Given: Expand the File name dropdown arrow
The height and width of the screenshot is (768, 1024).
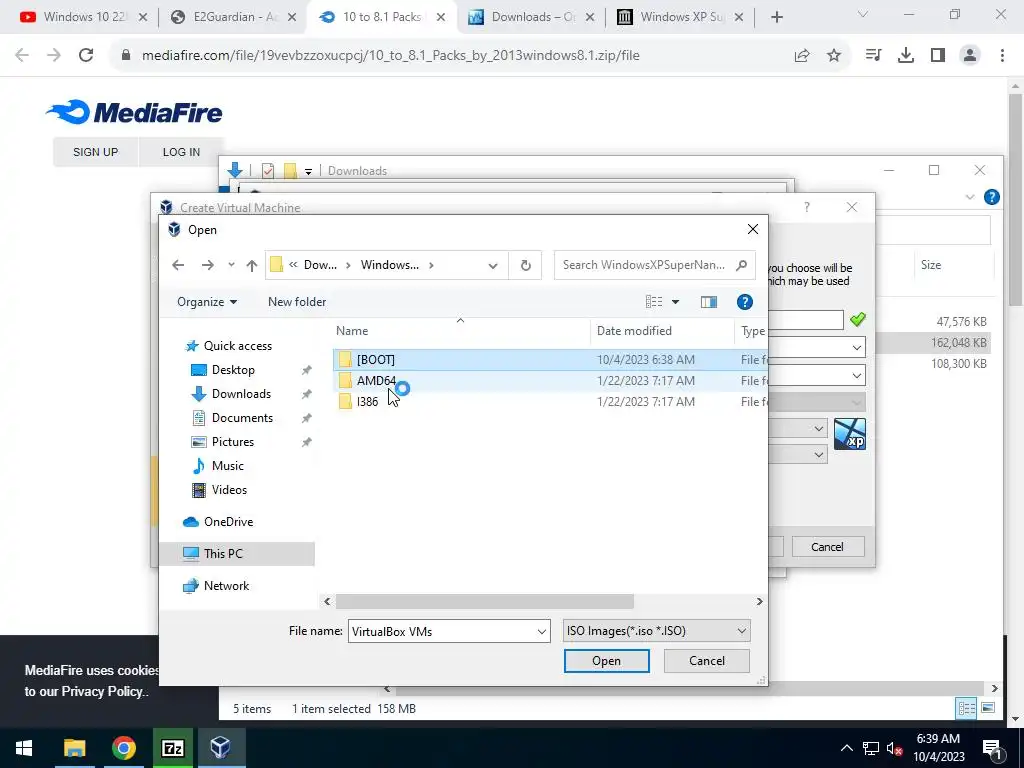Looking at the screenshot, I should click(541, 632).
